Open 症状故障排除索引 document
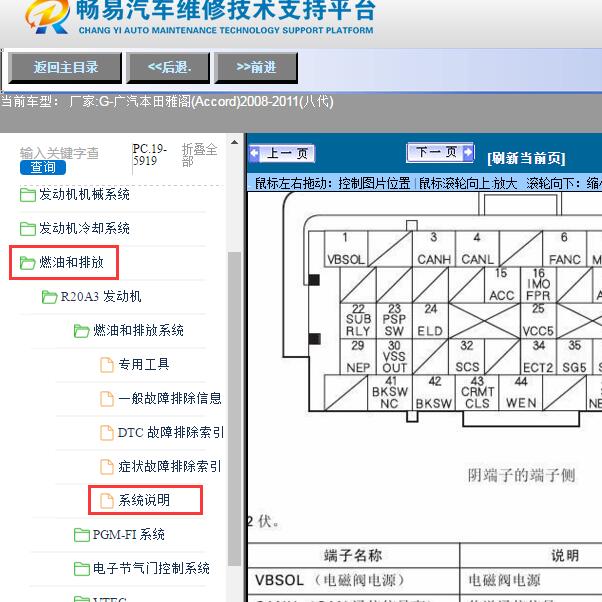This screenshot has height=602, width=602. [x=170, y=466]
